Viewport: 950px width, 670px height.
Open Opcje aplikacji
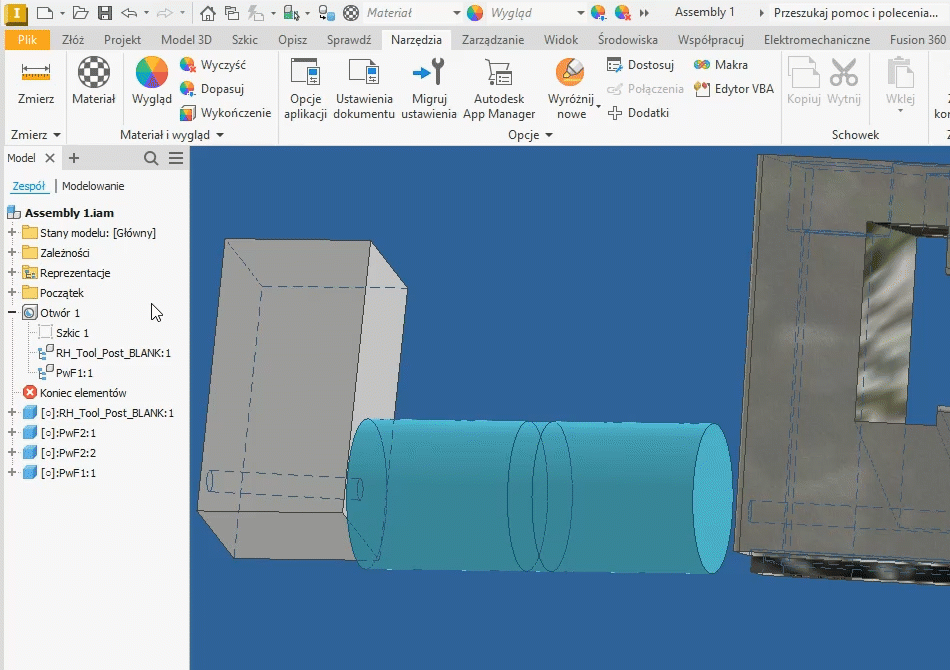305,88
